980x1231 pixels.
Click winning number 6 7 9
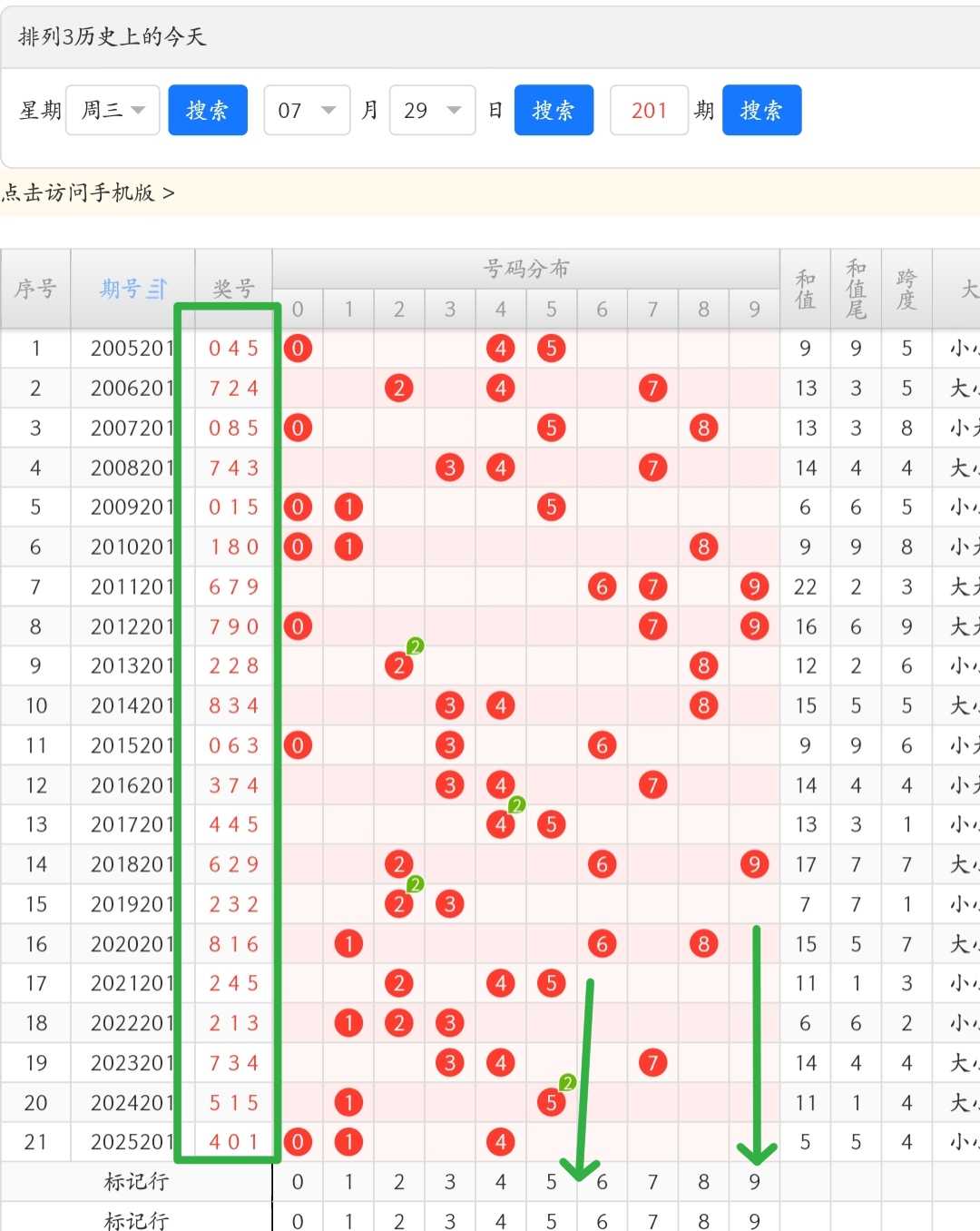233,587
